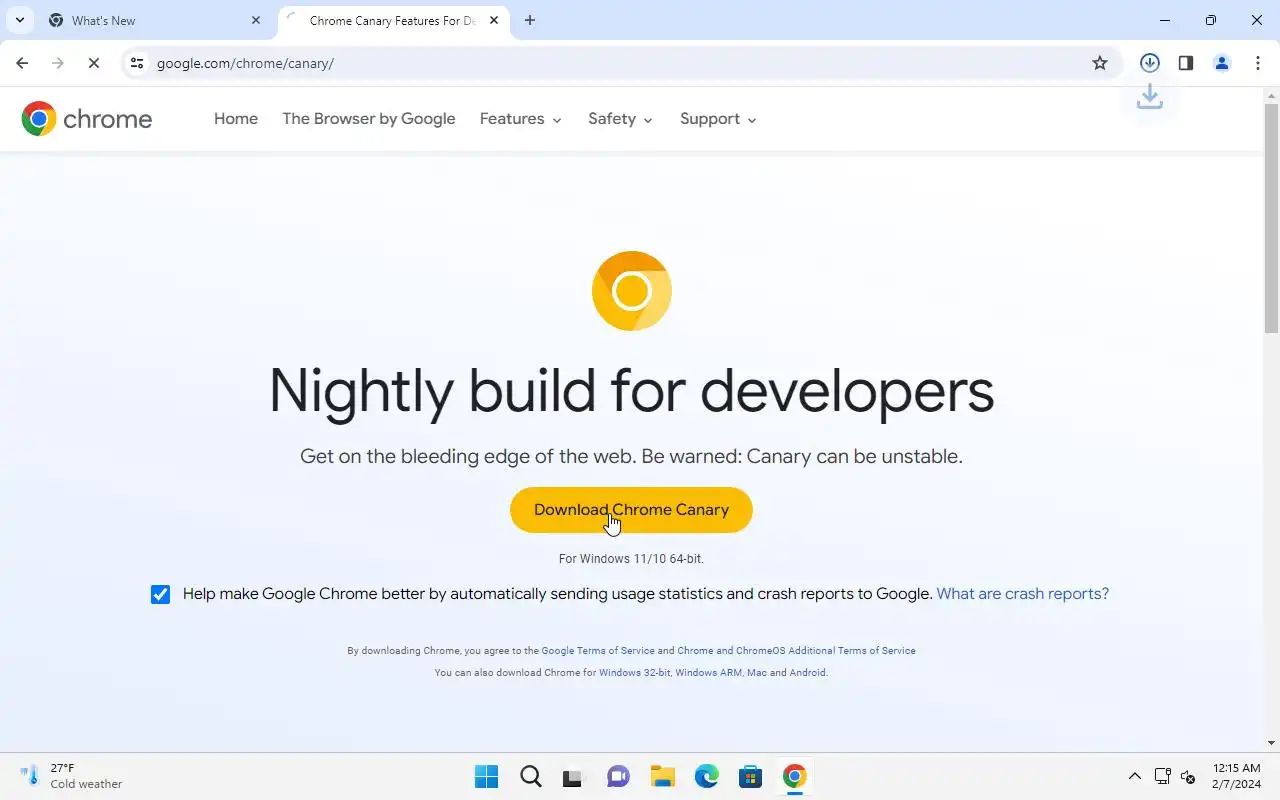This screenshot has width=1280, height=800.
Task: Choose Windows ARM download link
Action: [709, 673]
